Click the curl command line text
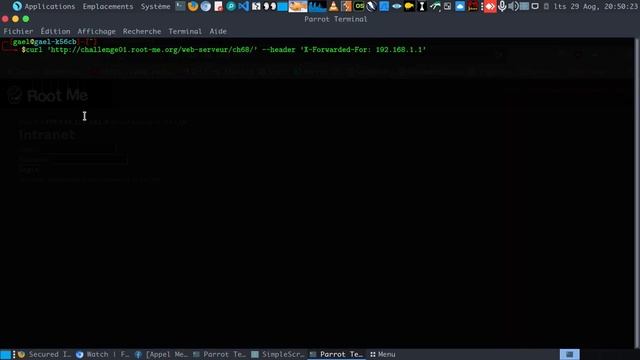 click(x=226, y=50)
